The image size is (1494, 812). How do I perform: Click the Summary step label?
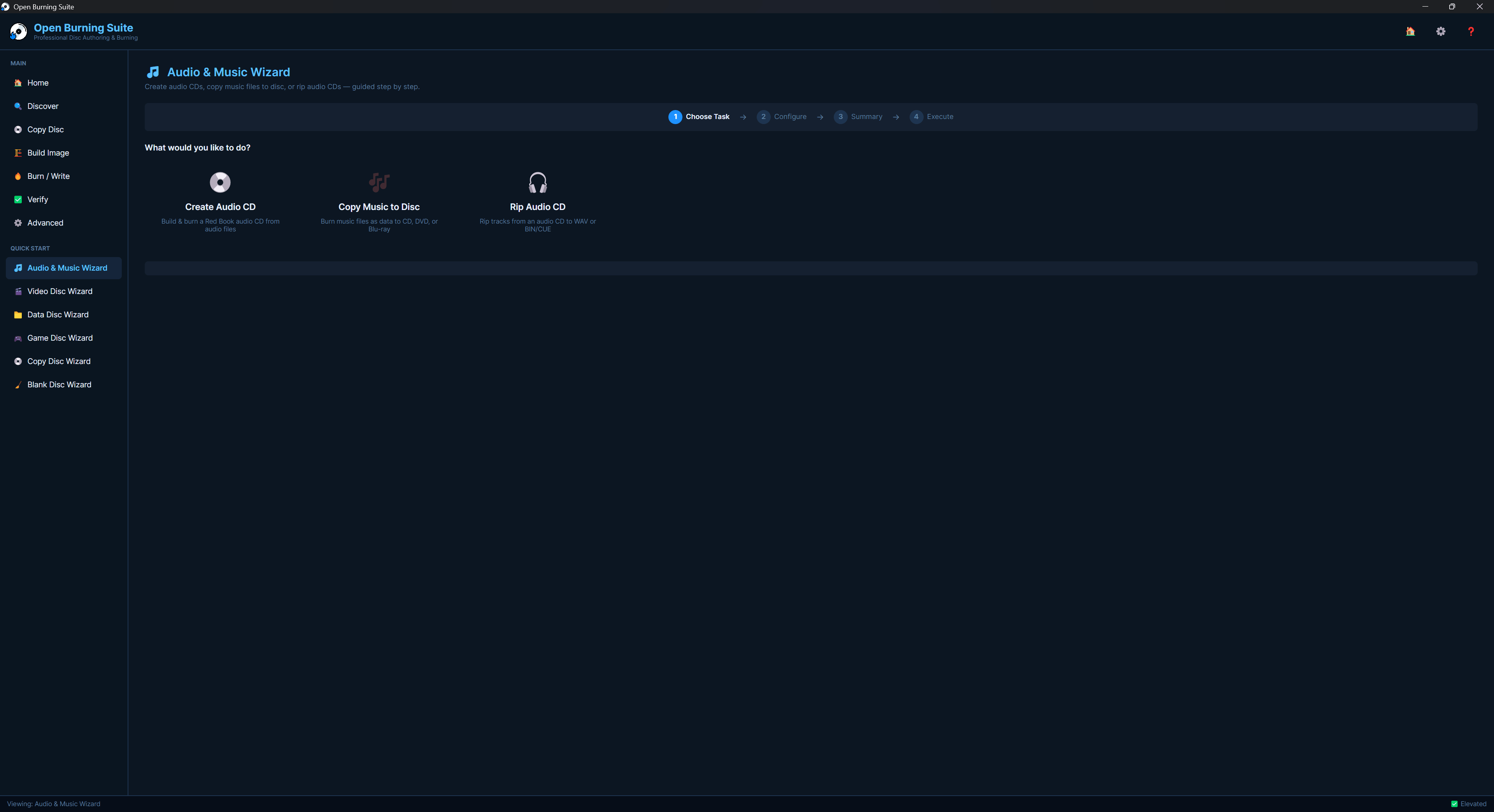866,117
